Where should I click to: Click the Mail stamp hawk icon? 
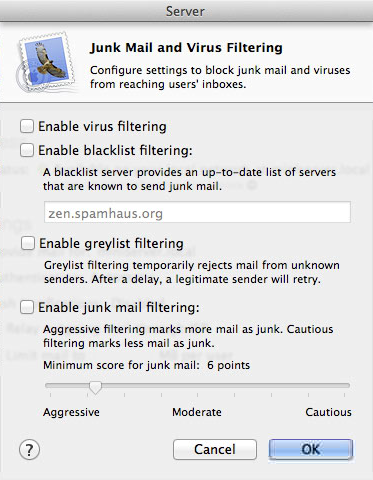(44, 62)
